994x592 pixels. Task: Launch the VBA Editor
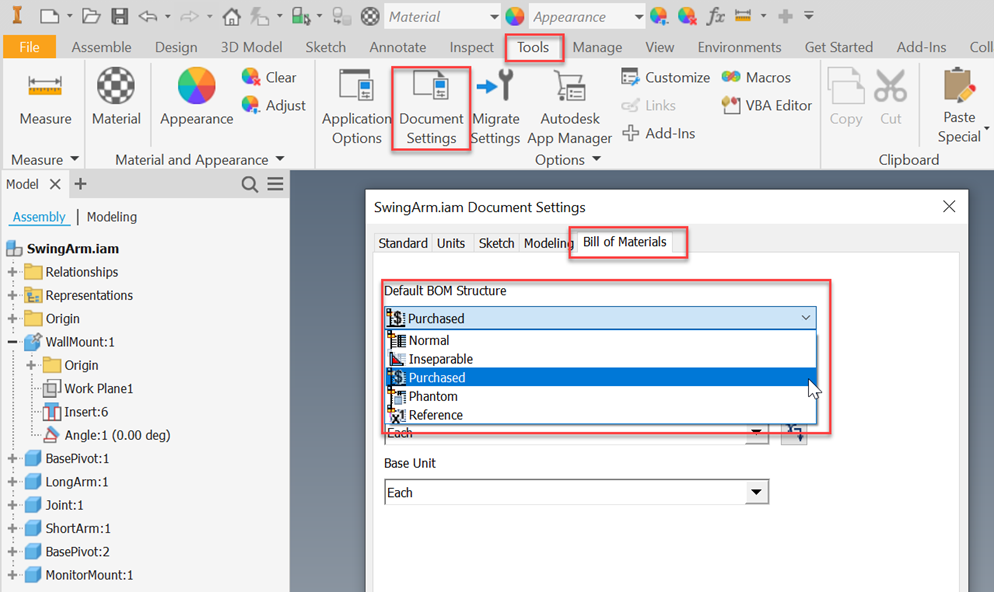tap(767, 105)
